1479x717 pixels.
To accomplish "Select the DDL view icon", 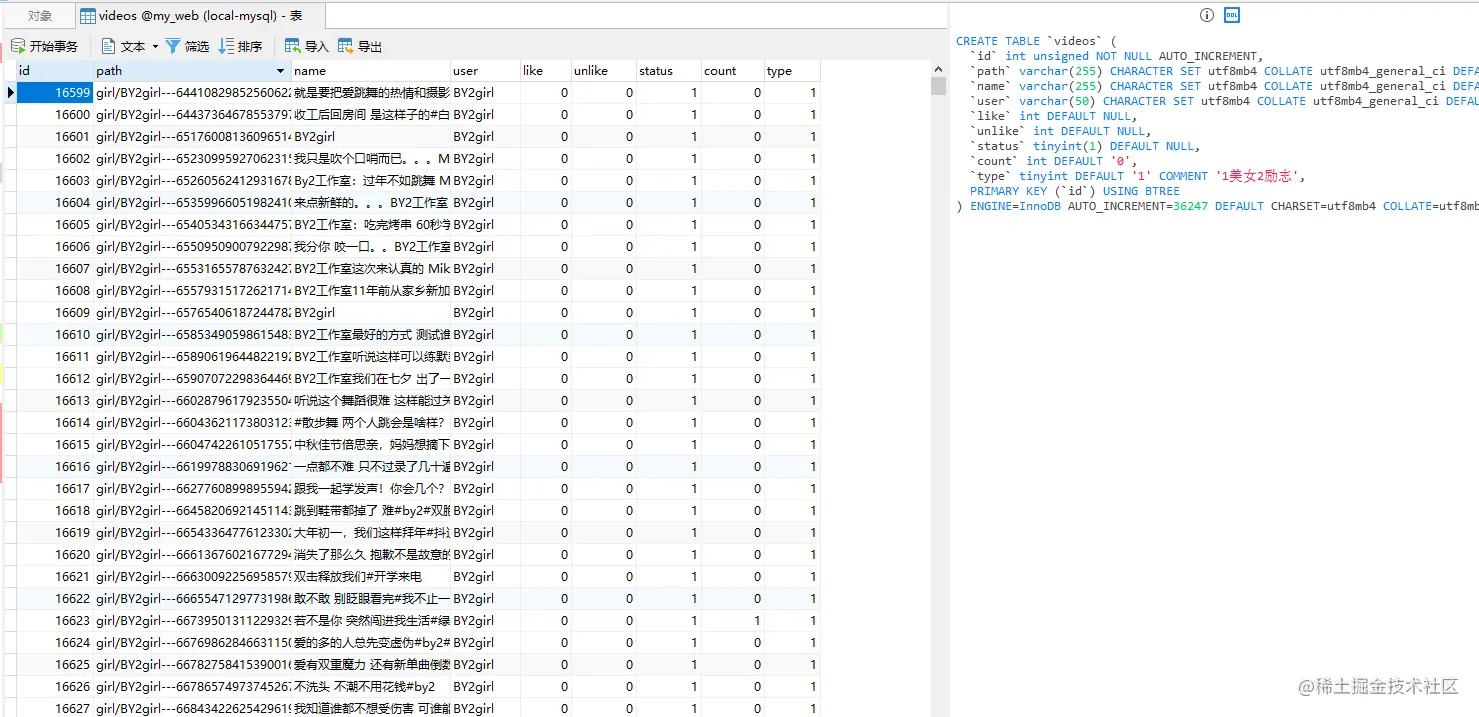I will point(1232,15).
